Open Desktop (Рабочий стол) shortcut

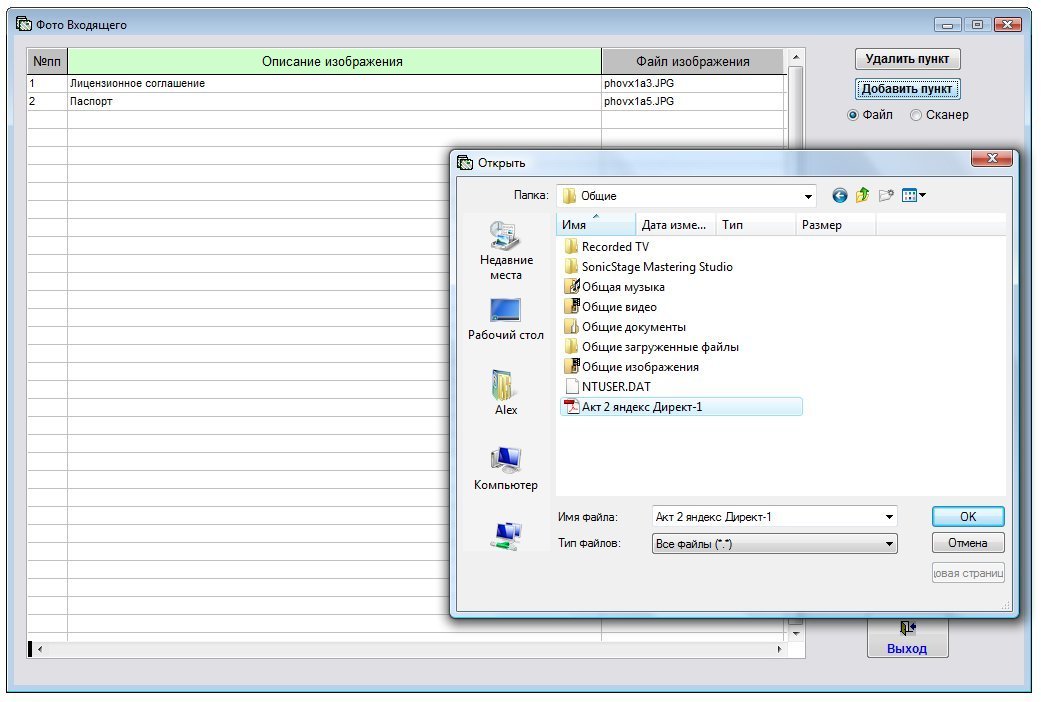506,319
